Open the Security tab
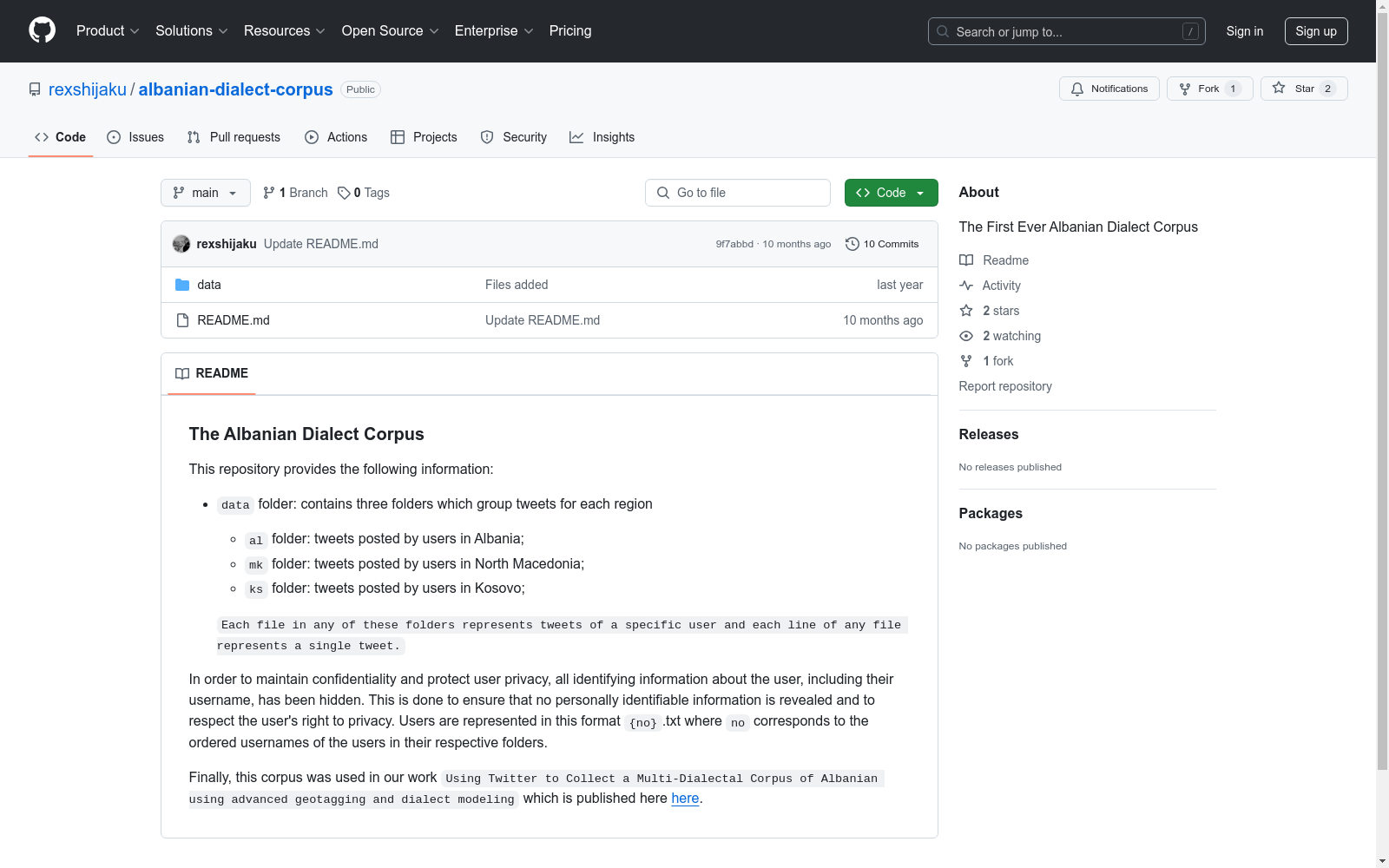 pos(514,137)
